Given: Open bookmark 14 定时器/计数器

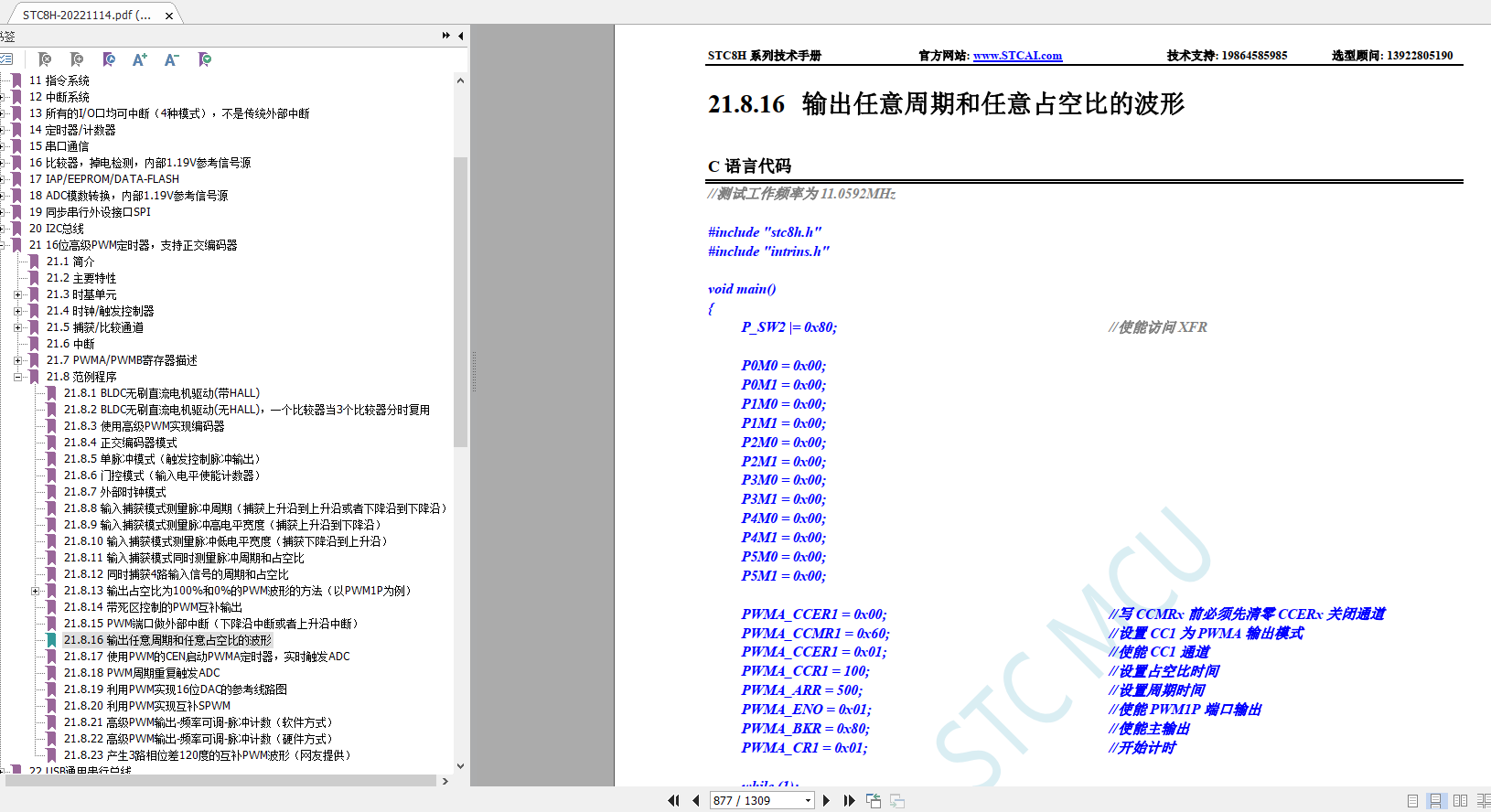Looking at the screenshot, I should point(72,130).
